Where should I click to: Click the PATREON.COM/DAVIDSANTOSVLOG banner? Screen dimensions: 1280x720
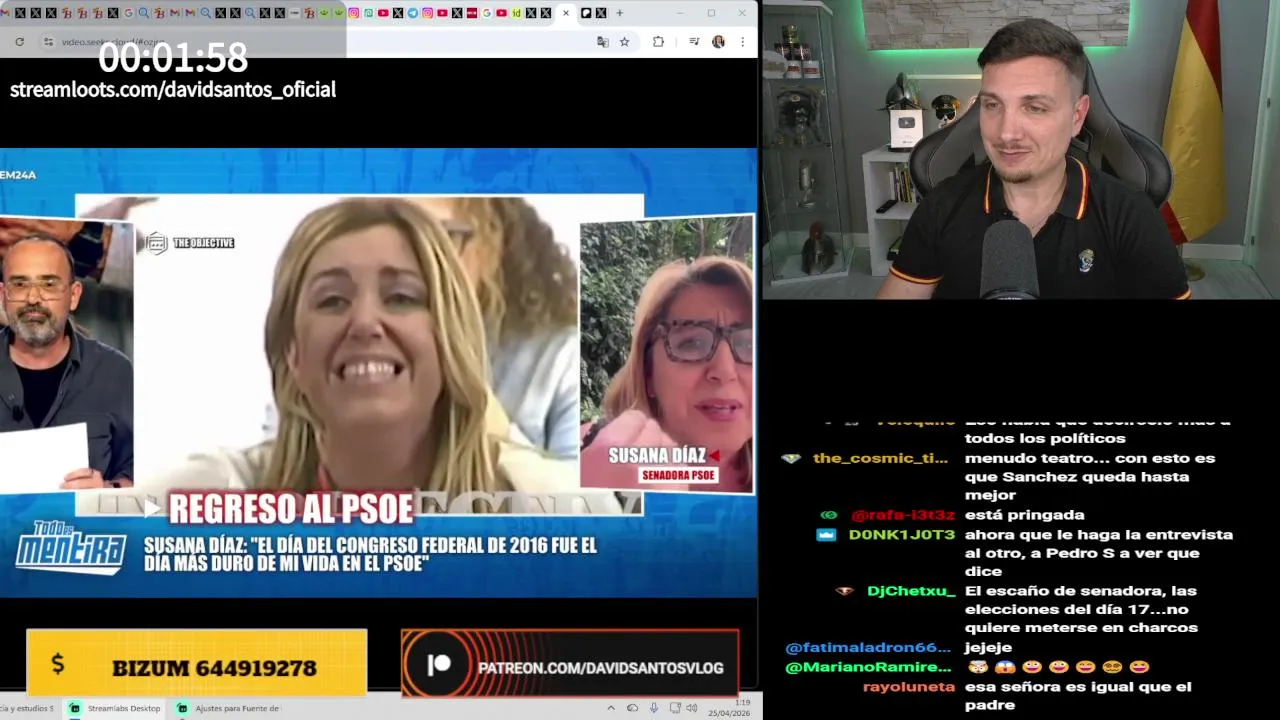[x=570, y=663]
